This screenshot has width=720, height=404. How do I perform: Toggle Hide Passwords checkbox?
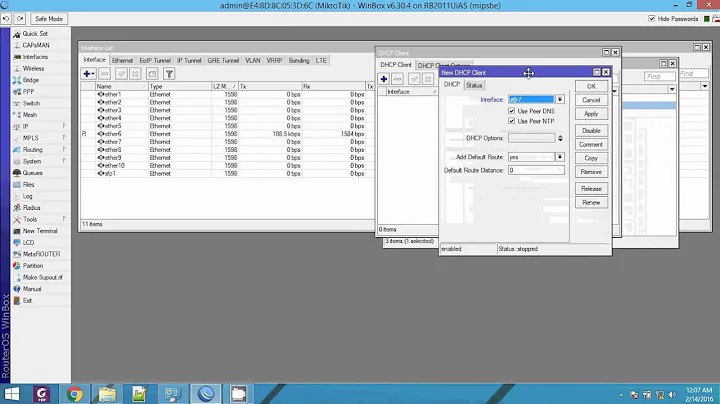pyautogui.click(x=652, y=19)
